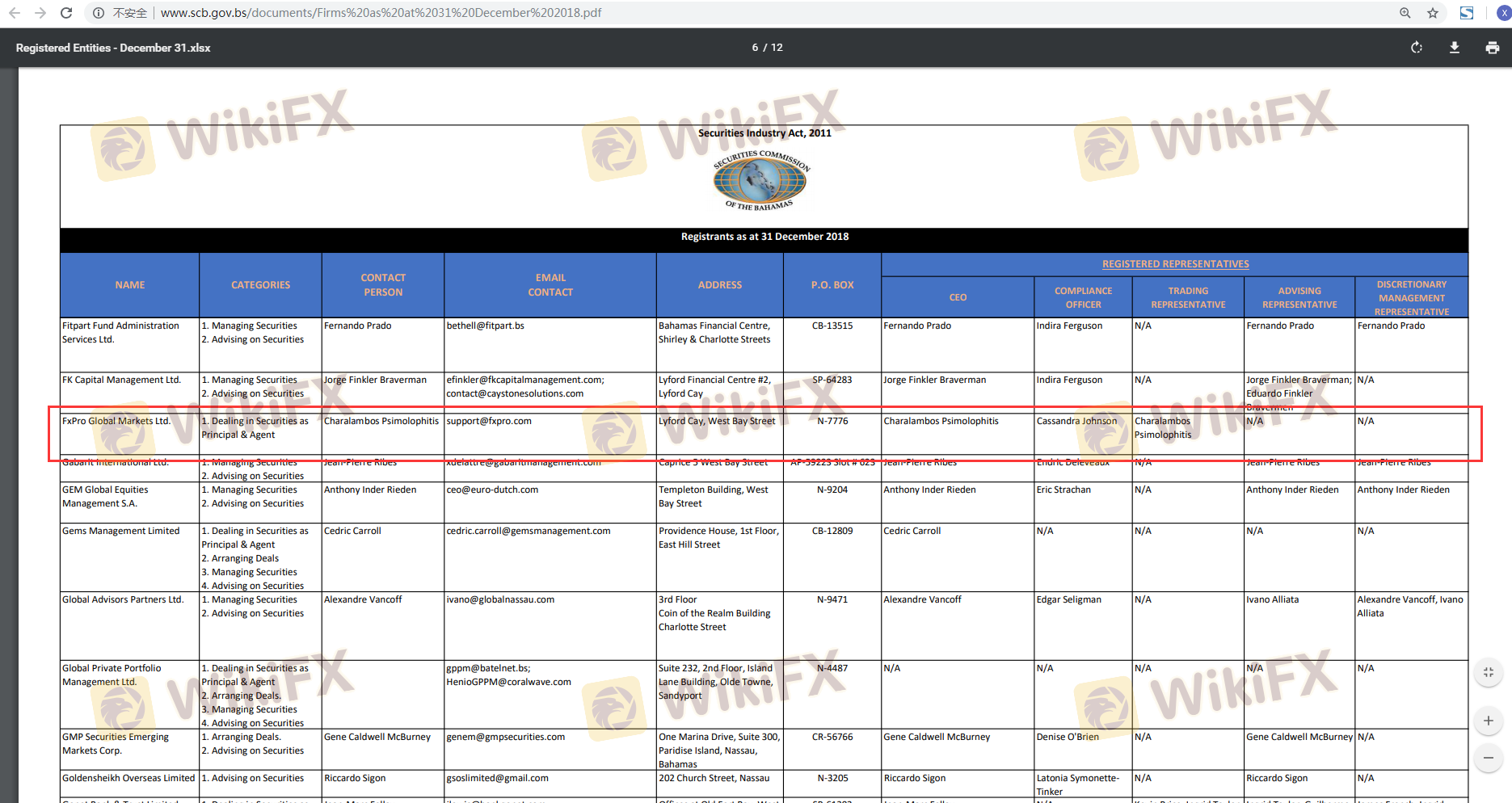Print the PDF document

coord(1492,48)
